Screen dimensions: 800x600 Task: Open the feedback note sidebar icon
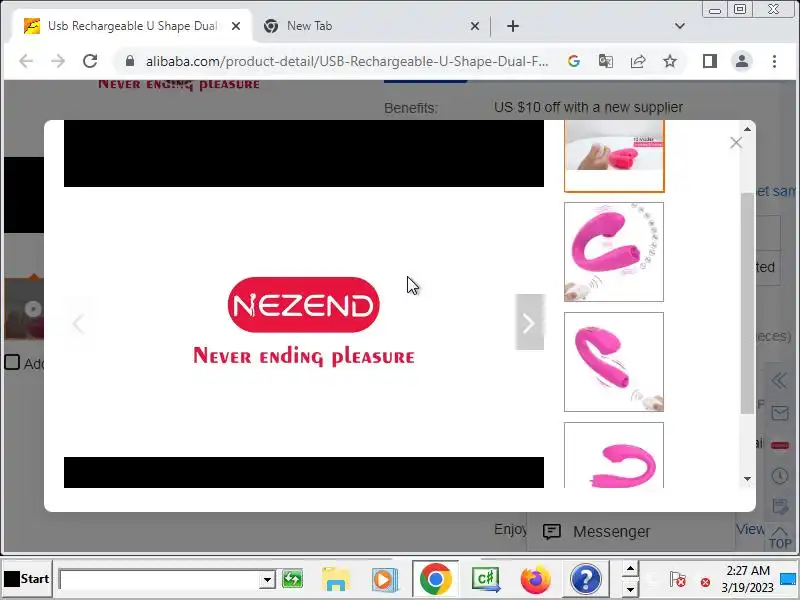[780, 506]
